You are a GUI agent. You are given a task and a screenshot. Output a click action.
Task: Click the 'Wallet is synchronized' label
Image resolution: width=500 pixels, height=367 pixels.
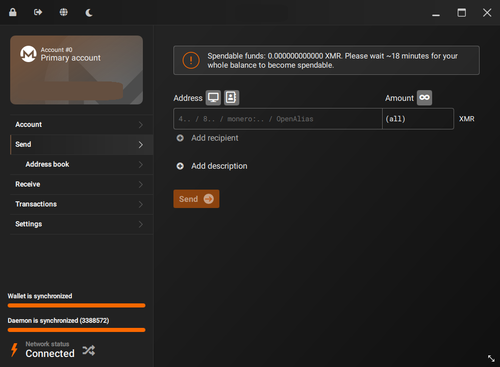click(40, 296)
